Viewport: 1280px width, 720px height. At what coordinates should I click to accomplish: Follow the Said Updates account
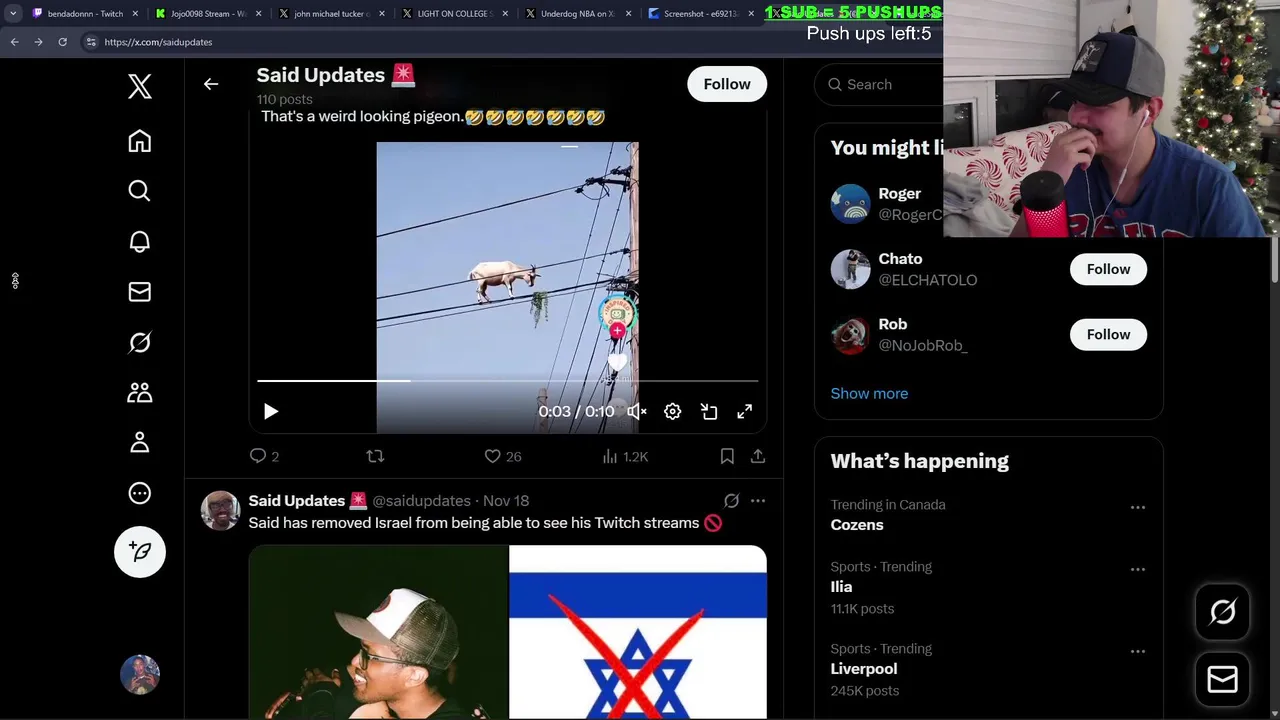[727, 84]
